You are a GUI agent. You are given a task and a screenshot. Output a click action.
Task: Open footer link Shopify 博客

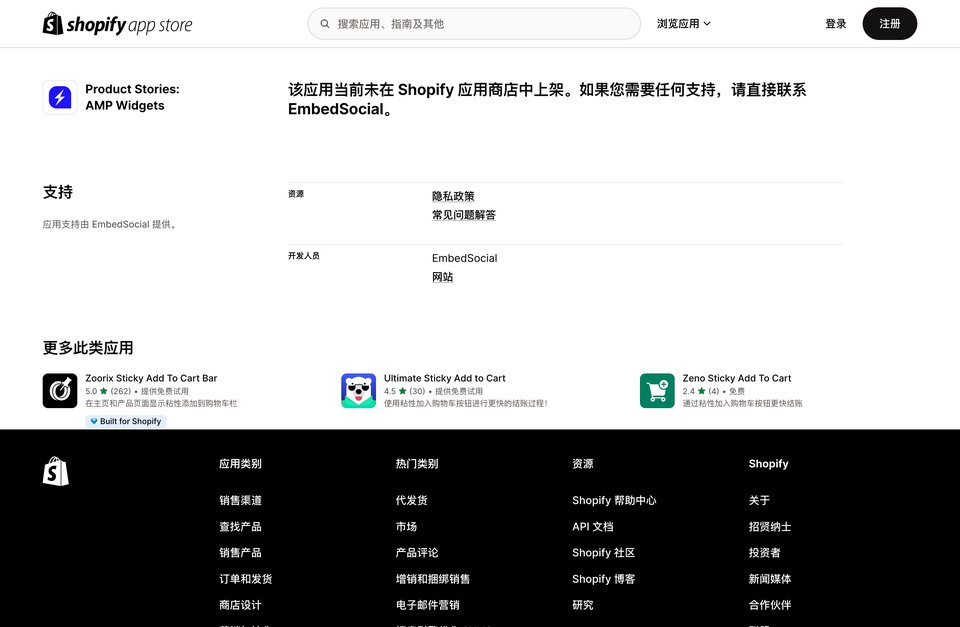(603, 579)
